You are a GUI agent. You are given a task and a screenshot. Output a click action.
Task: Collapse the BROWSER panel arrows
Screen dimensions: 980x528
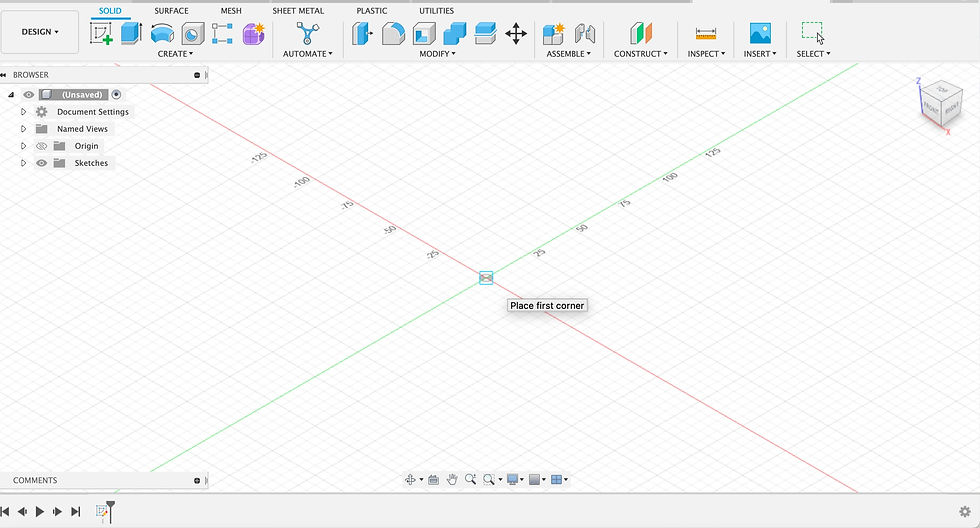pos(3,75)
